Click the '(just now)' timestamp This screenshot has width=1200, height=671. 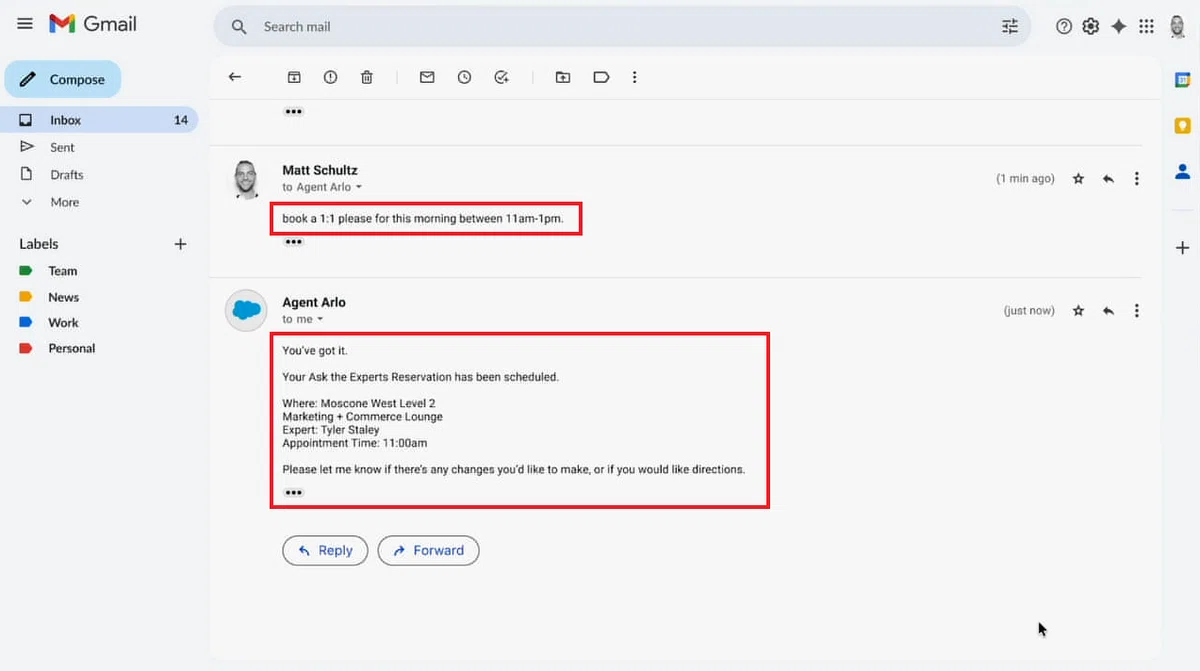[1029, 311]
